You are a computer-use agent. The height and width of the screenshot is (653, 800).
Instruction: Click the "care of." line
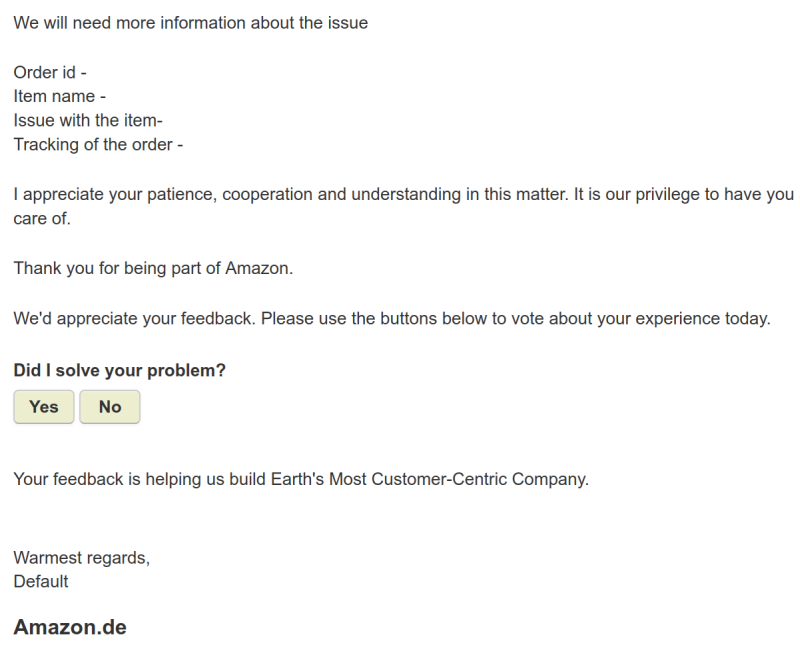point(42,219)
